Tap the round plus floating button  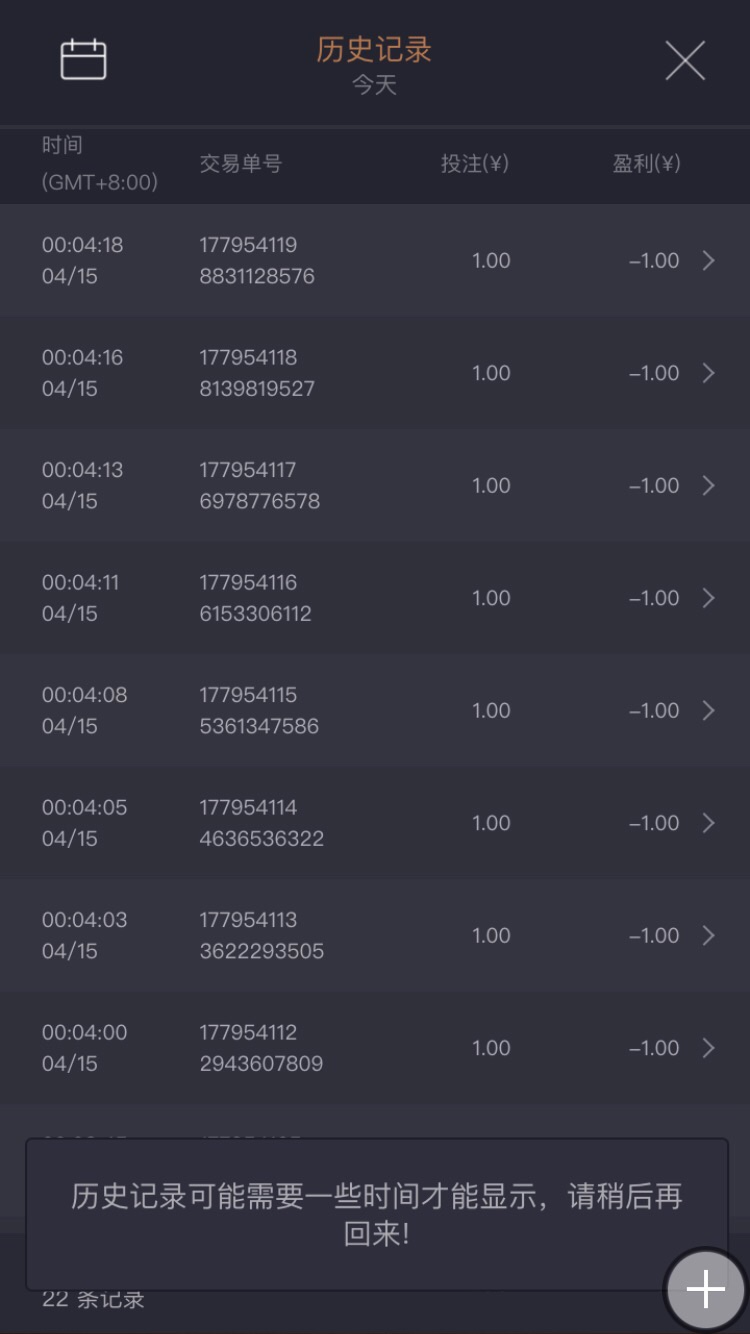click(705, 1289)
